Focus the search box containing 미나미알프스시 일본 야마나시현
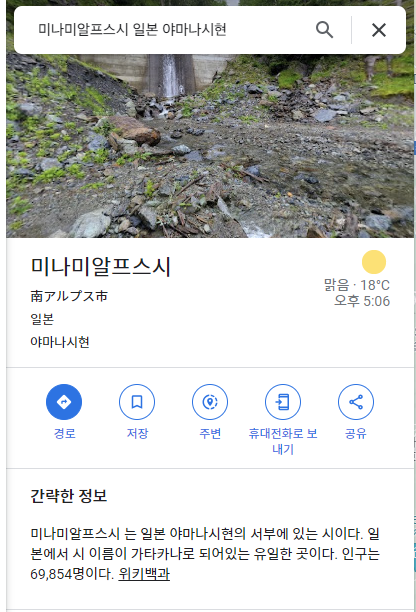 168,30
